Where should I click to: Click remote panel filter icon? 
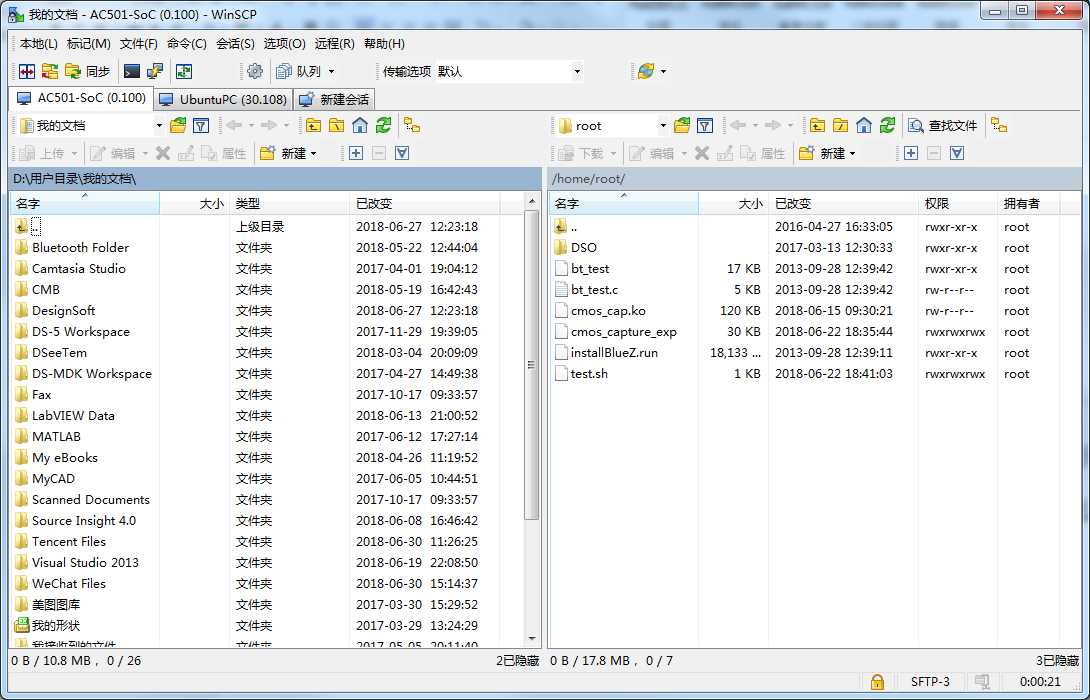click(x=705, y=125)
